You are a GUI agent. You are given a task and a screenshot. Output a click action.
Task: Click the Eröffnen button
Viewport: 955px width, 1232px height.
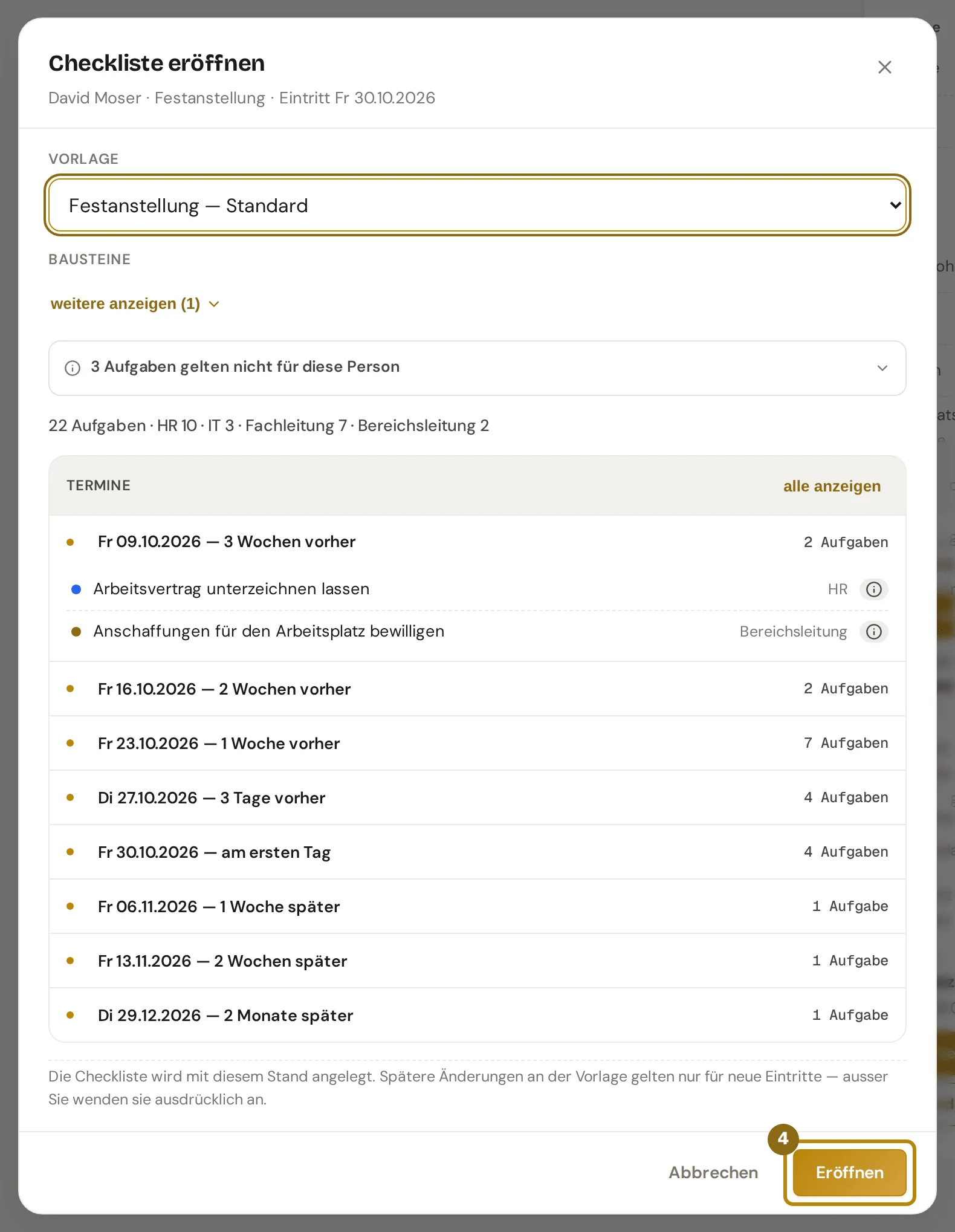click(850, 1173)
